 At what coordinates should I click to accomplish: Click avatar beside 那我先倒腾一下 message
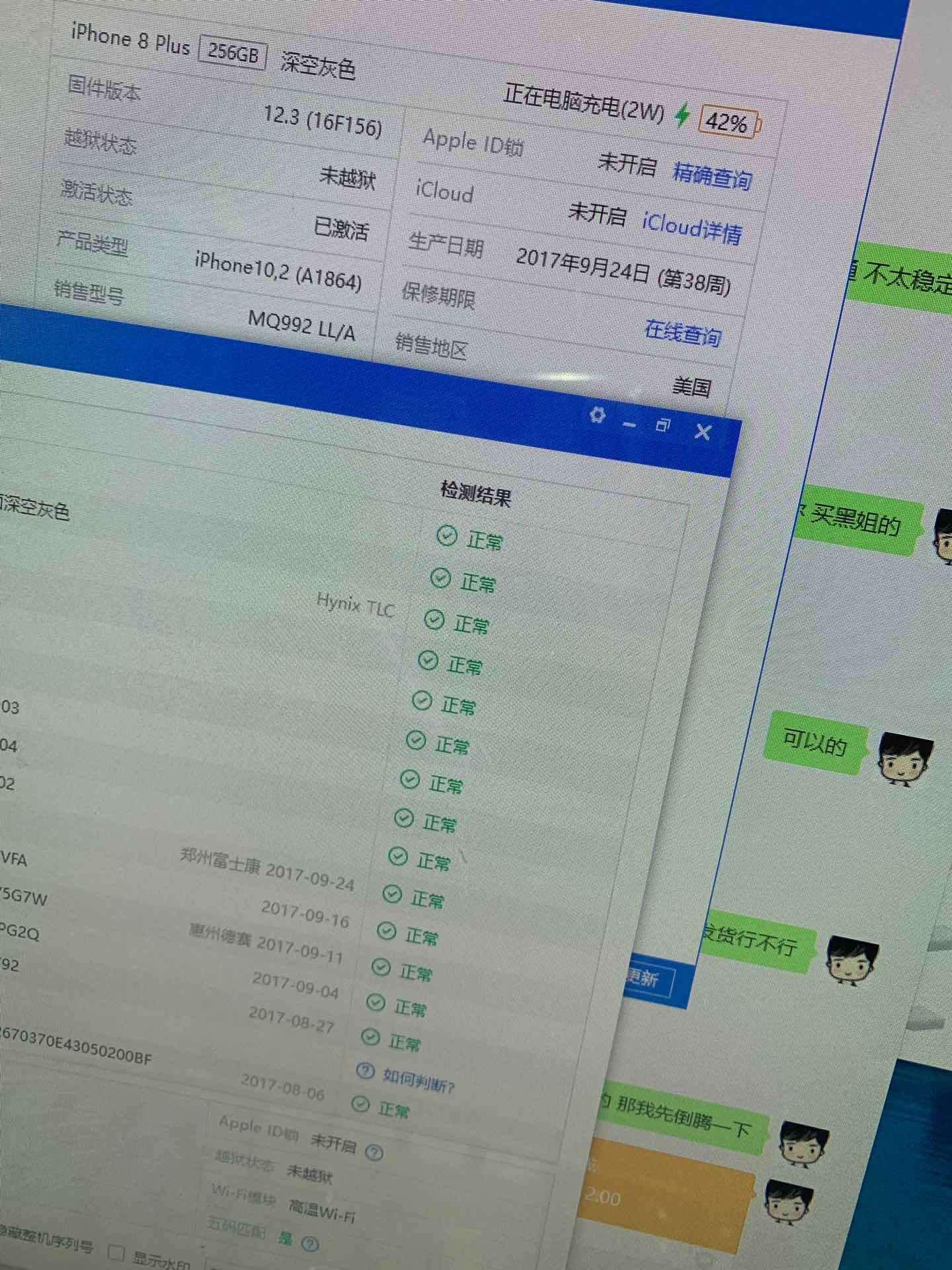pyautogui.click(x=803, y=1144)
